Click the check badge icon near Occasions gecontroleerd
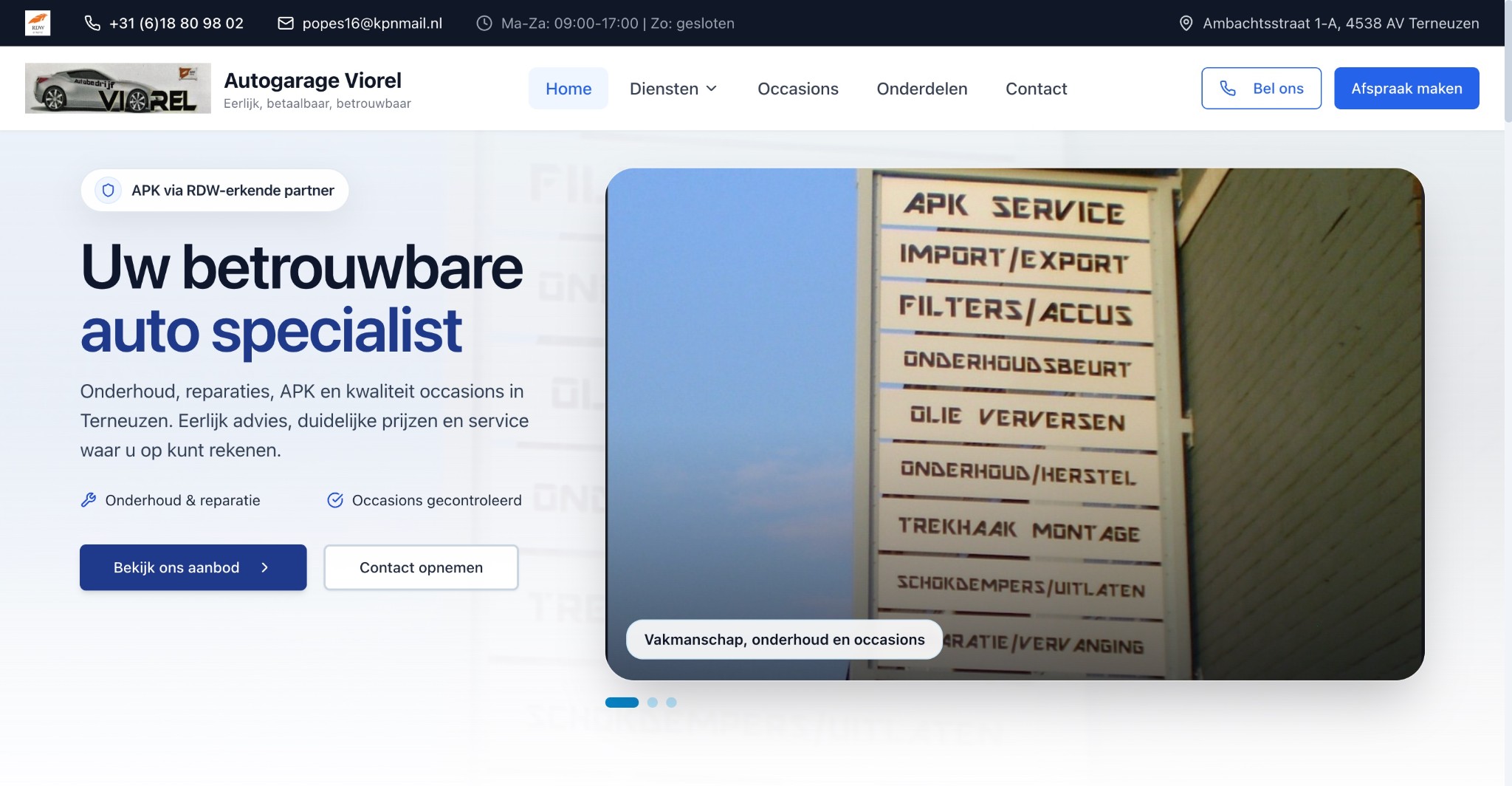 pos(335,500)
